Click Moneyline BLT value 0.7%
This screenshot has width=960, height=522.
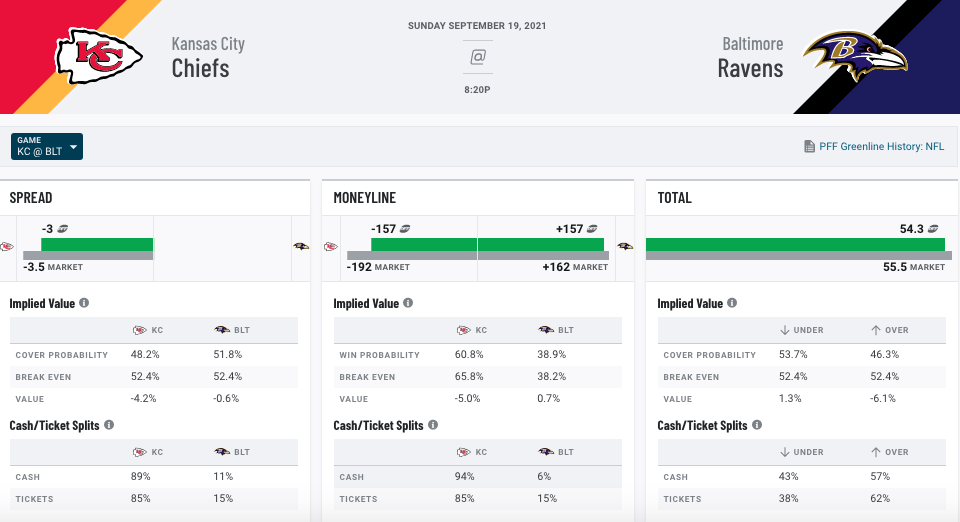coord(549,398)
